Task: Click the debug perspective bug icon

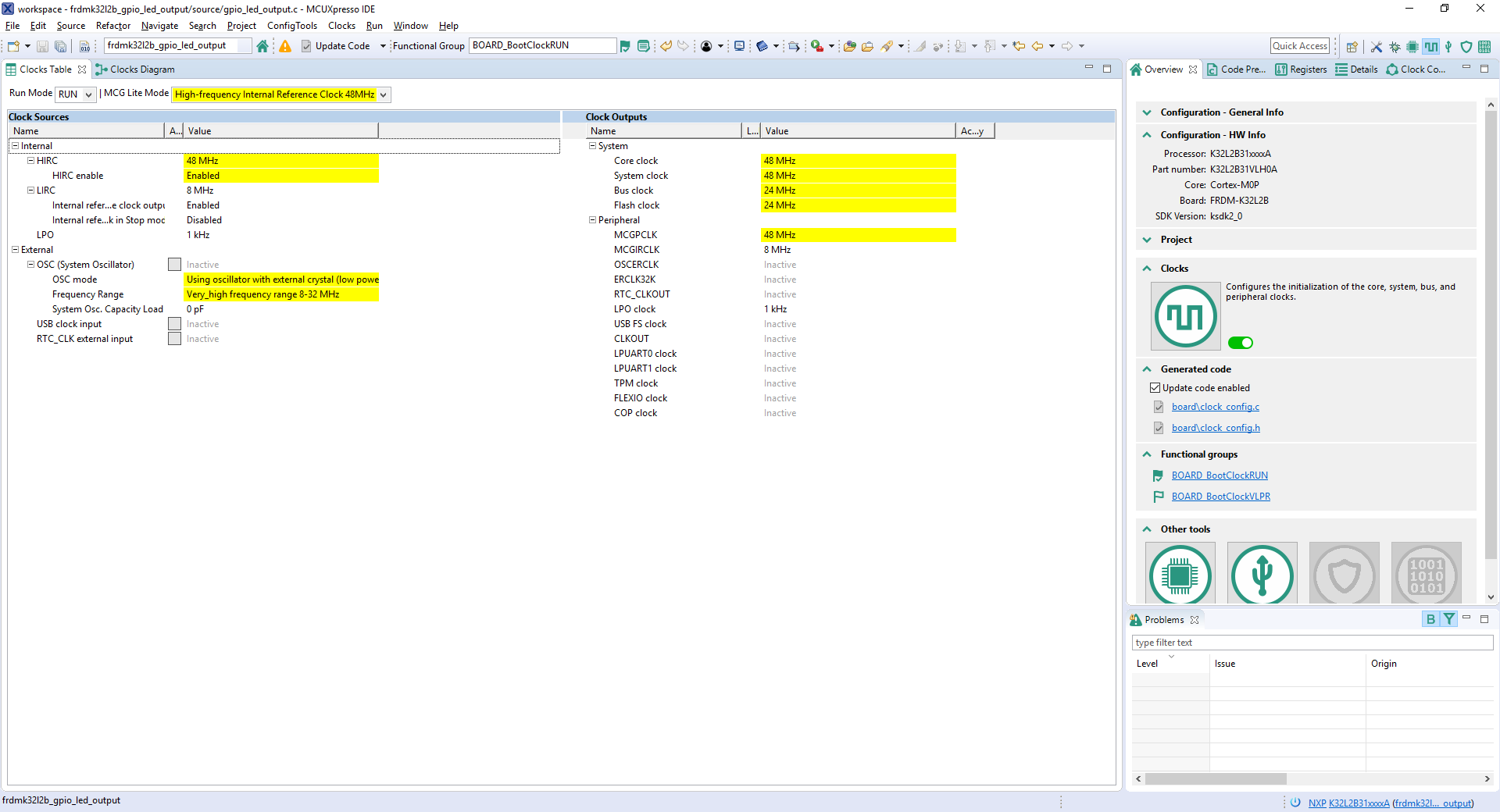Action: coord(1395,47)
